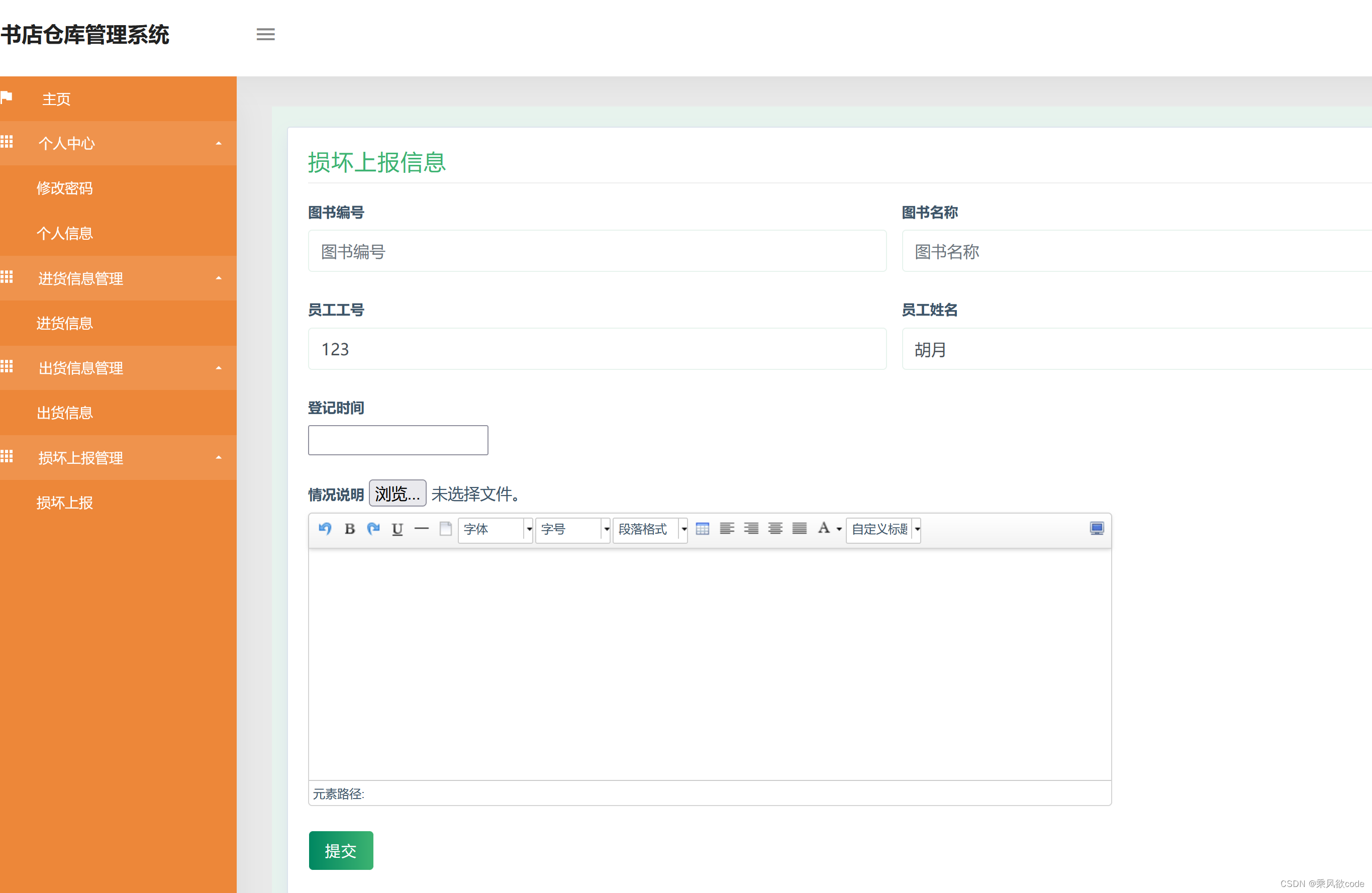
Task: Toggle left alignment in the editor
Action: click(727, 529)
